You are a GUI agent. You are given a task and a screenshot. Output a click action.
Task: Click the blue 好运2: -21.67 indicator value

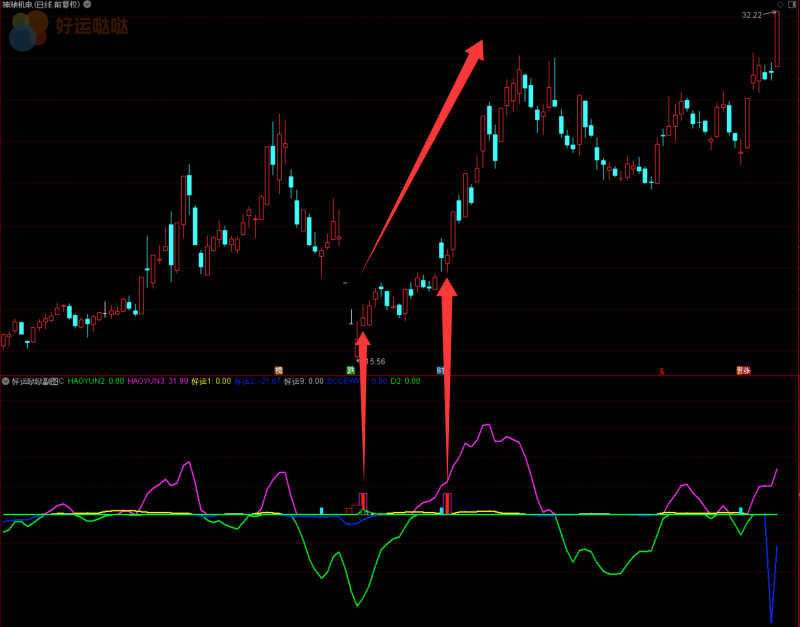(x=257, y=381)
